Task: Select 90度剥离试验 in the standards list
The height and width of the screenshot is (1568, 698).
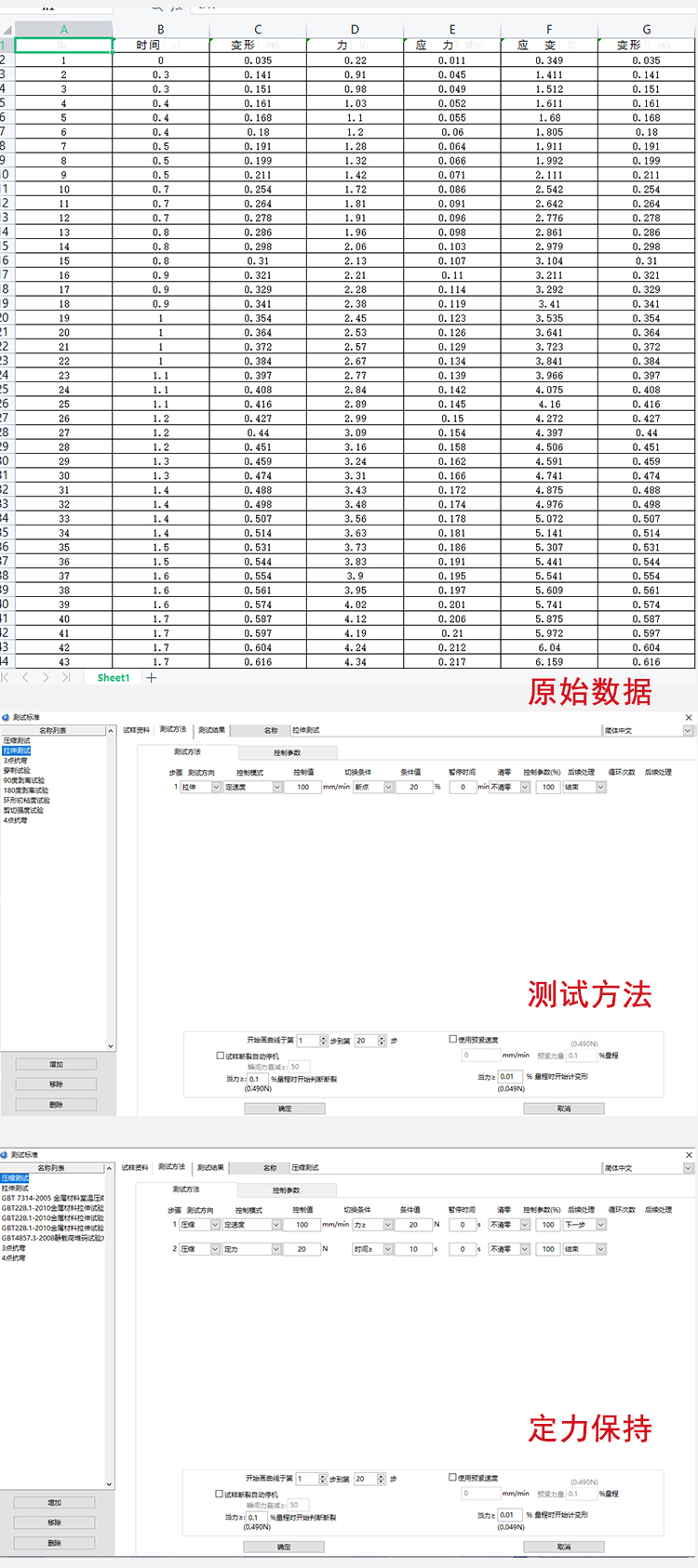Action: tap(24, 780)
